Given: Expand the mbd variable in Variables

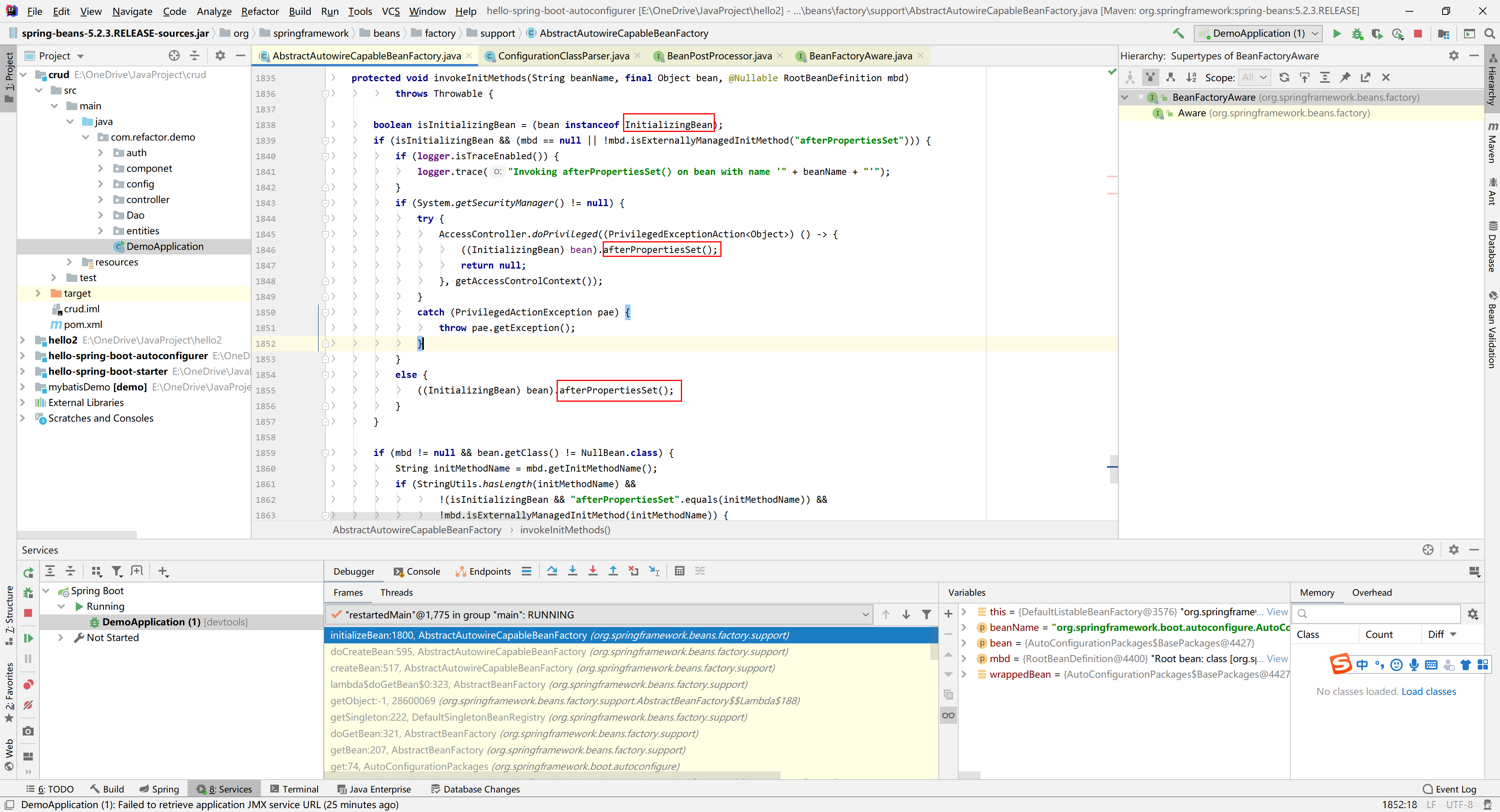Looking at the screenshot, I should click(964, 658).
